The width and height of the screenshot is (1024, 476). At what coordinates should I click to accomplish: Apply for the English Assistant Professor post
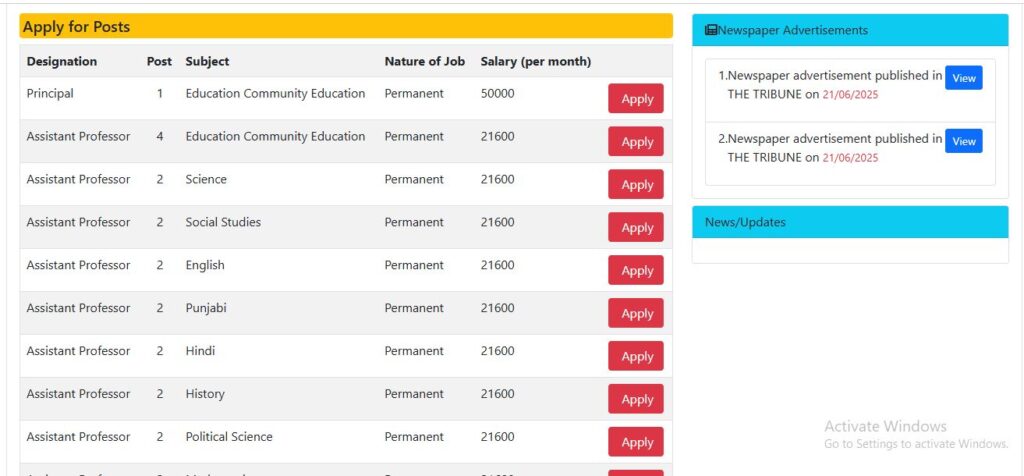coord(636,271)
